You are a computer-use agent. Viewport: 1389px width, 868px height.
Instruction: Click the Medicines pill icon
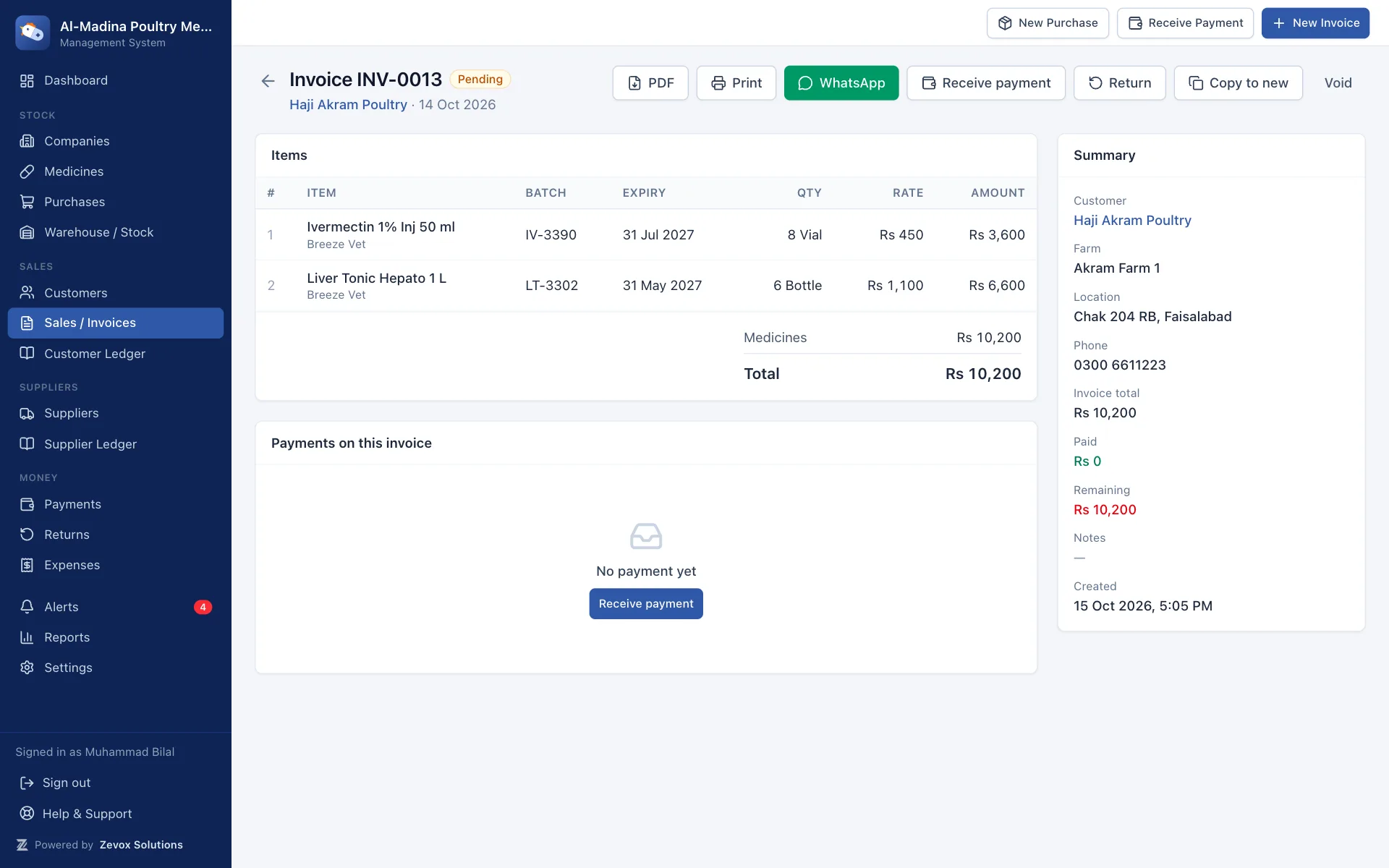point(27,171)
